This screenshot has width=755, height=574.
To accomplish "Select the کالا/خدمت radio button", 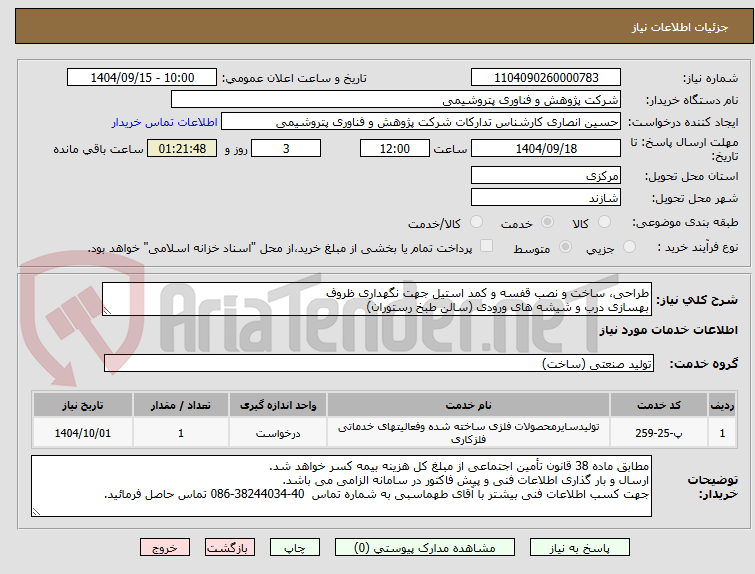I will tap(476, 222).
